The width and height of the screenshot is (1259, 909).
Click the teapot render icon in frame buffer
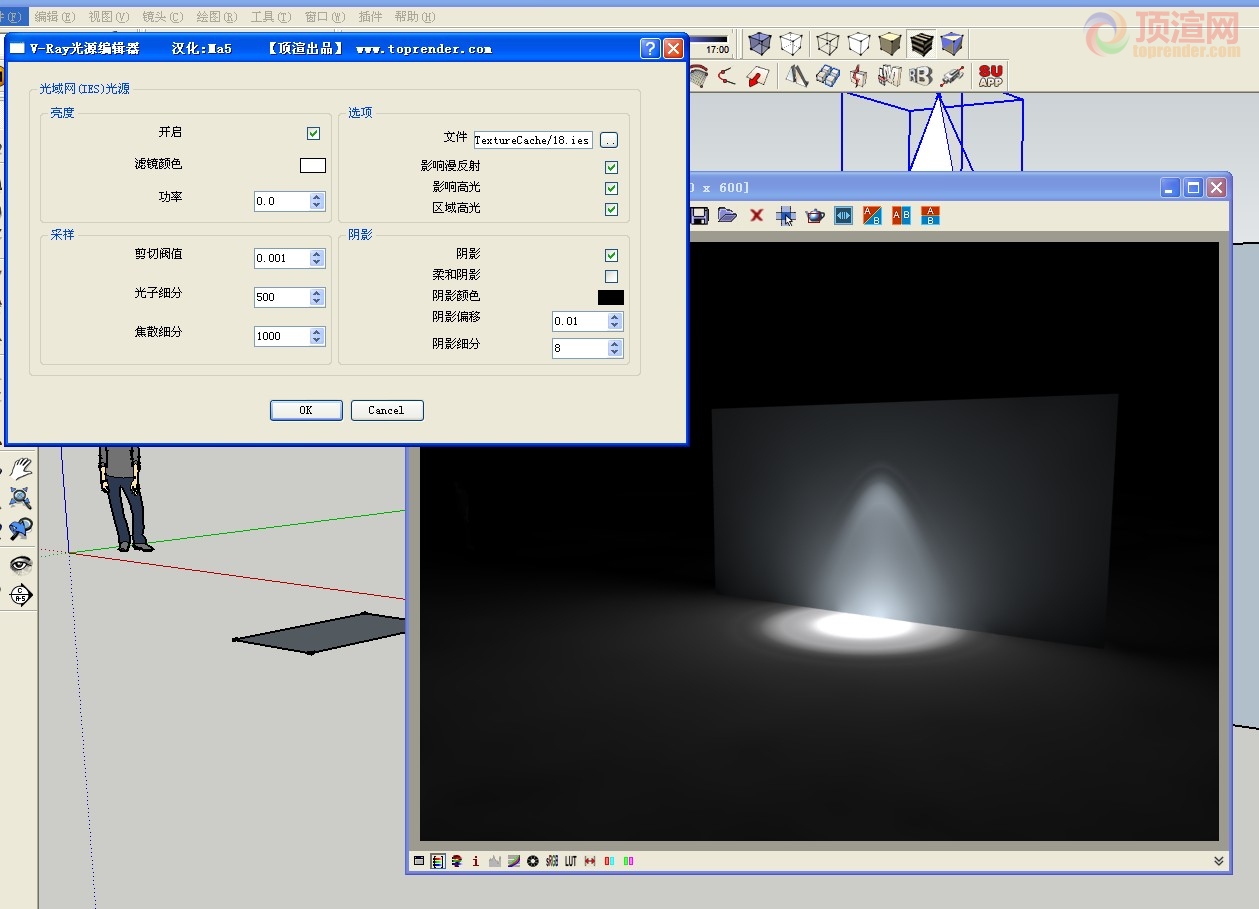(815, 215)
